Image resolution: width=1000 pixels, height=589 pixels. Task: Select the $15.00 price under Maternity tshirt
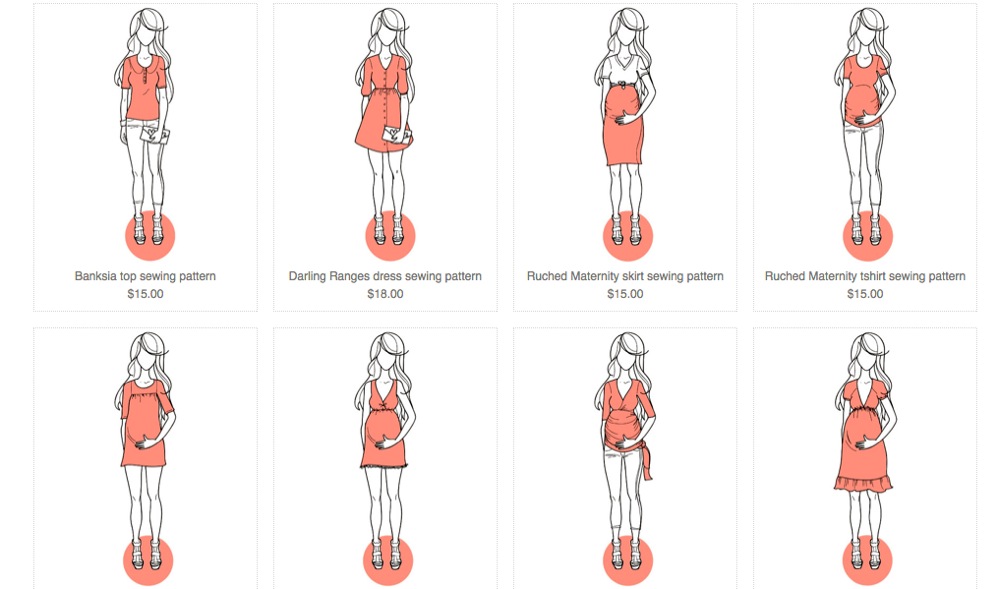[x=865, y=294]
